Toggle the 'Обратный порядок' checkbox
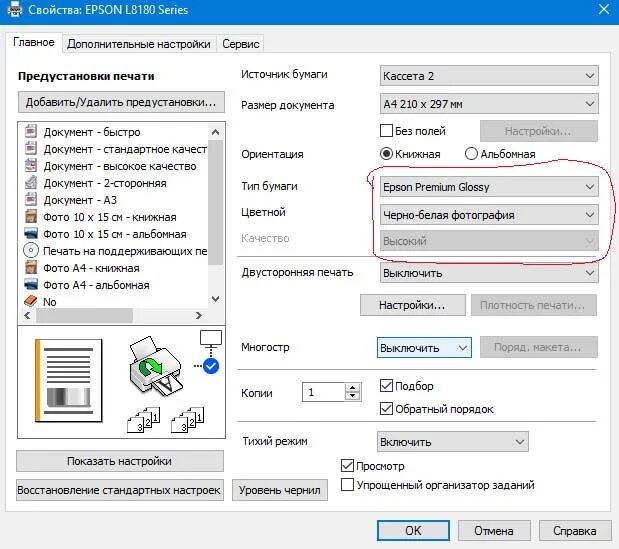 [386, 409]
